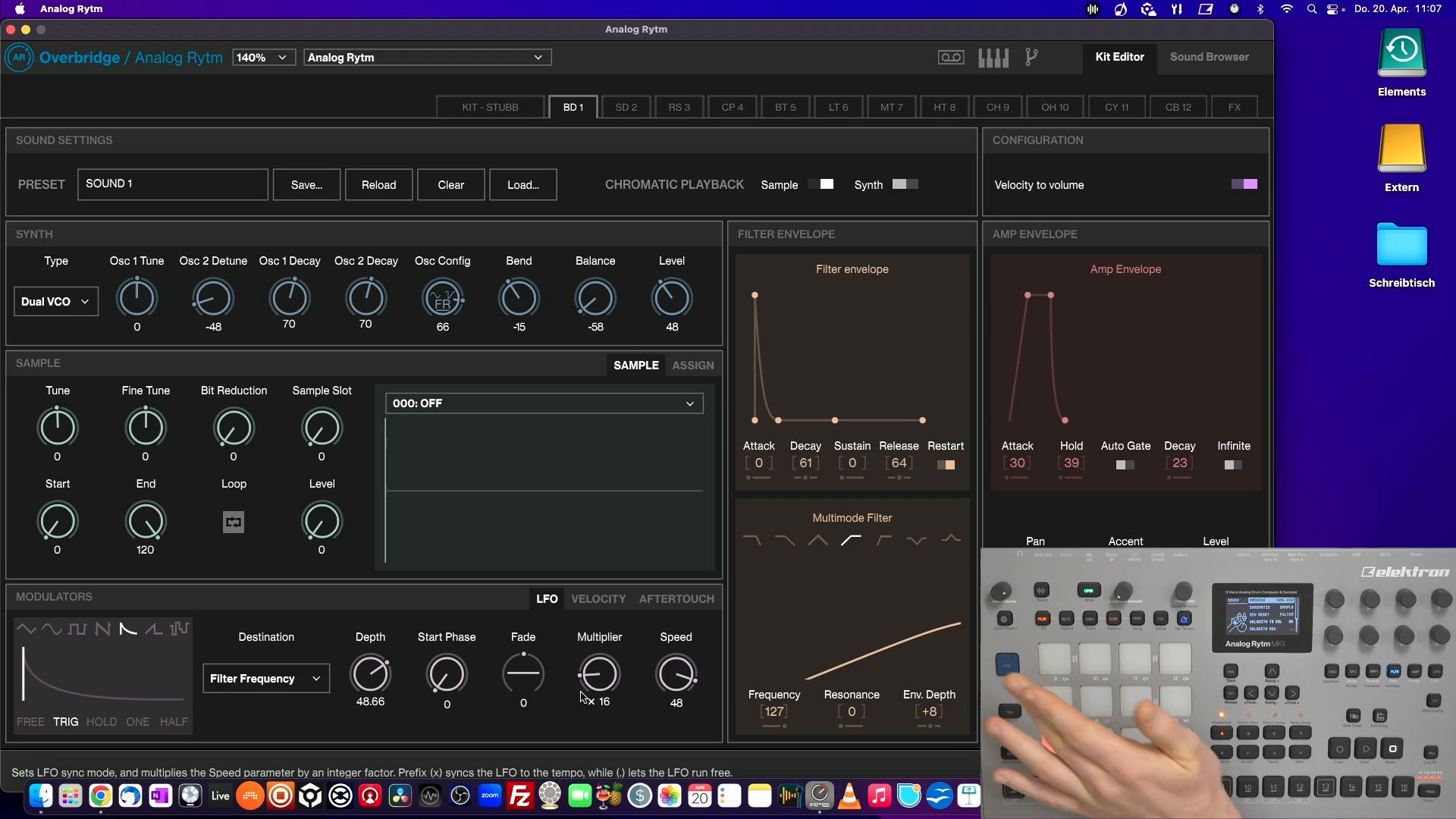1456x819 pixels.
Task: Switch modulators to AFTERTOUCH tab
Action: (676, 599)
